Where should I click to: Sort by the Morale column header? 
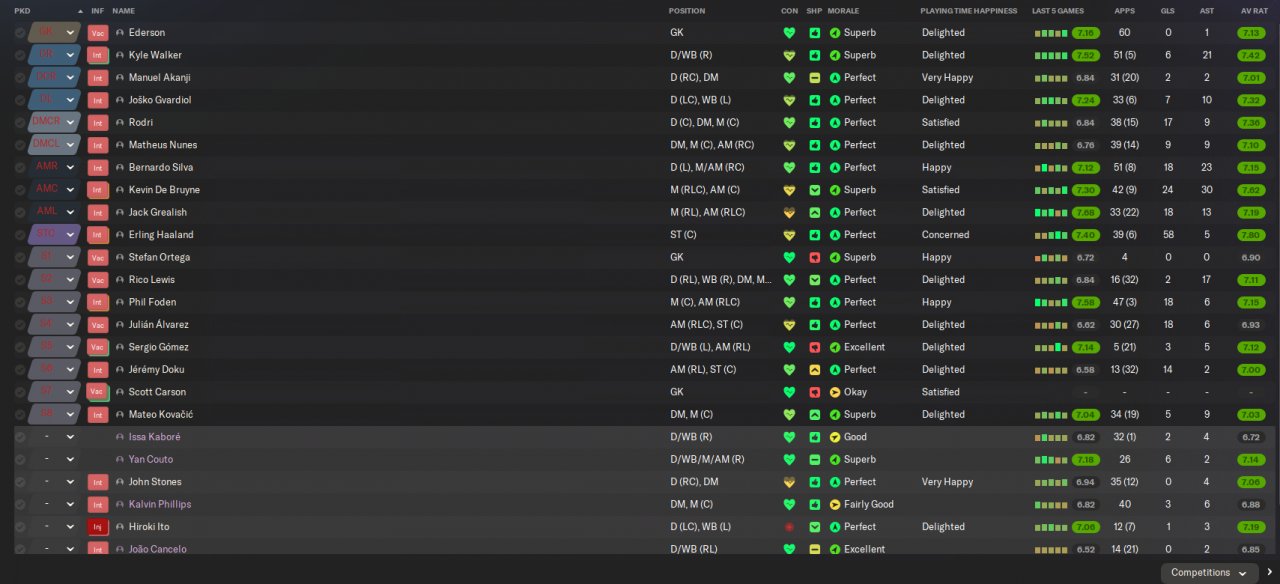point(844,11)
